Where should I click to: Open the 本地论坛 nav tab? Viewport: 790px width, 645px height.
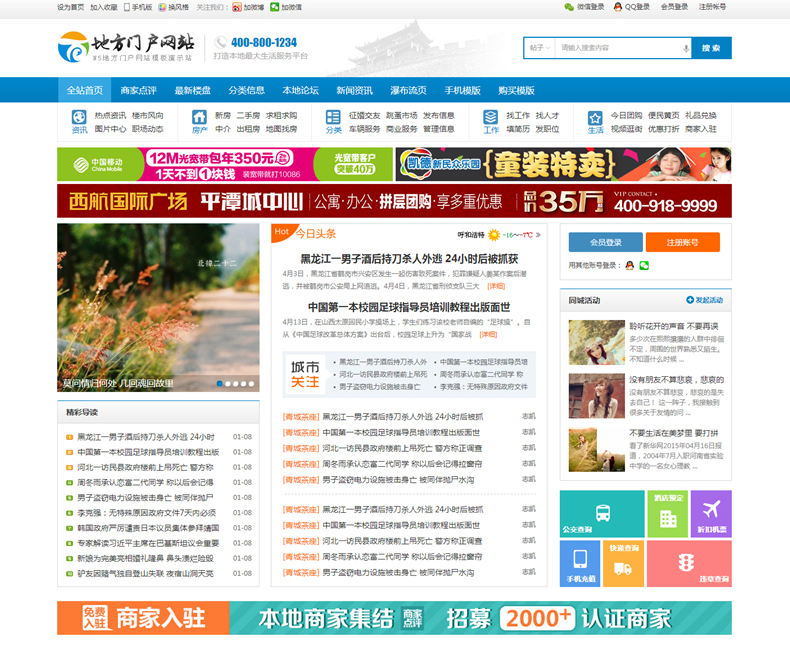click(x=300, y=90)
